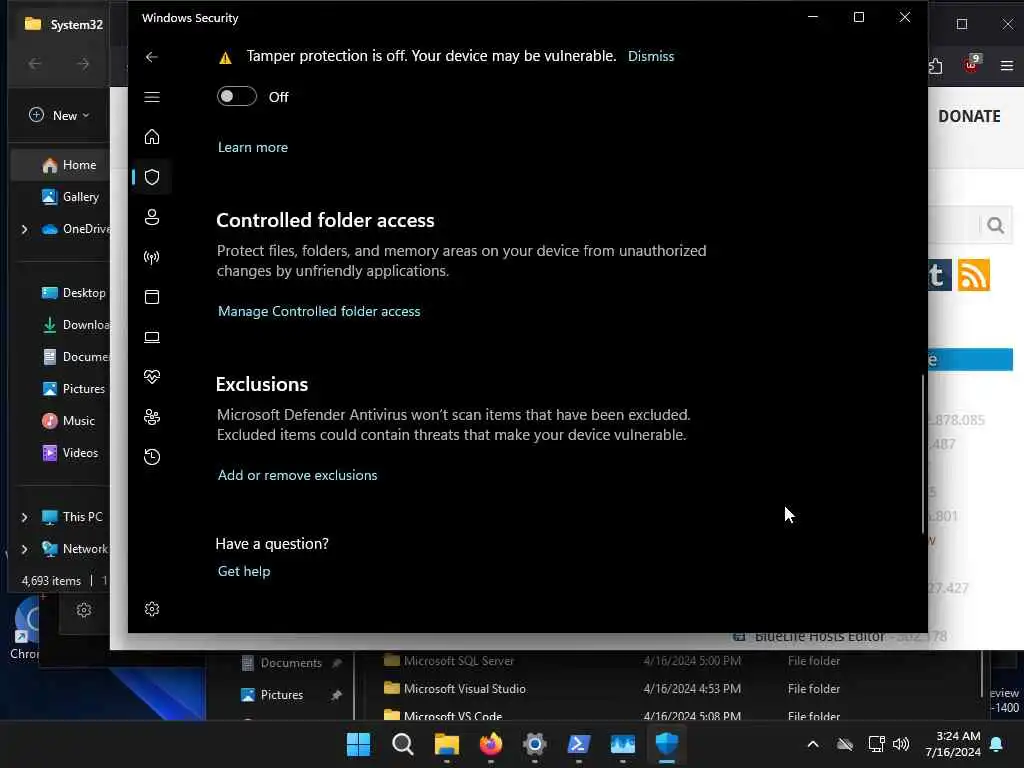Expand the This PC tree node
The height and width of the screenshot is (768, 1024).
point(24,517)
